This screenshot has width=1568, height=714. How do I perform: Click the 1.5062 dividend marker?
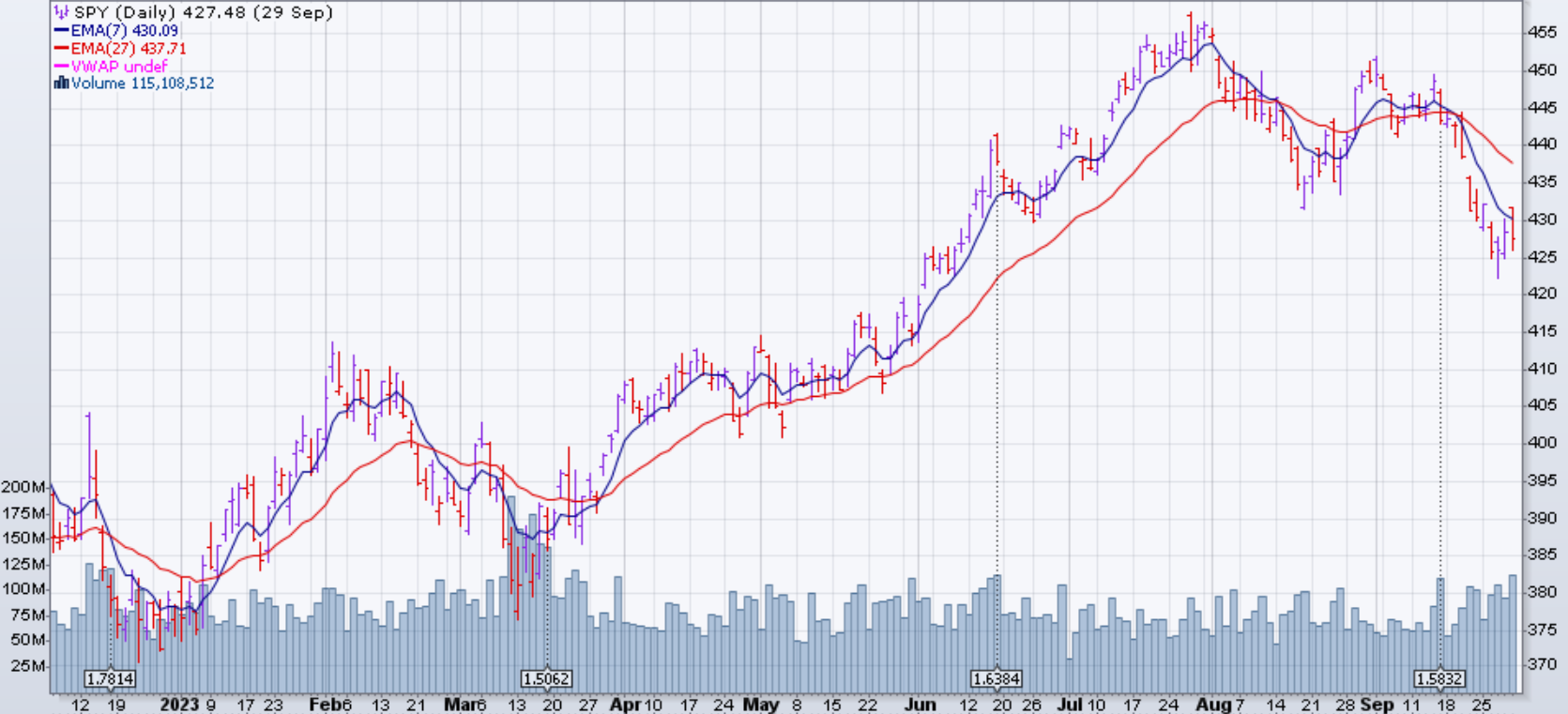[546, 678]
